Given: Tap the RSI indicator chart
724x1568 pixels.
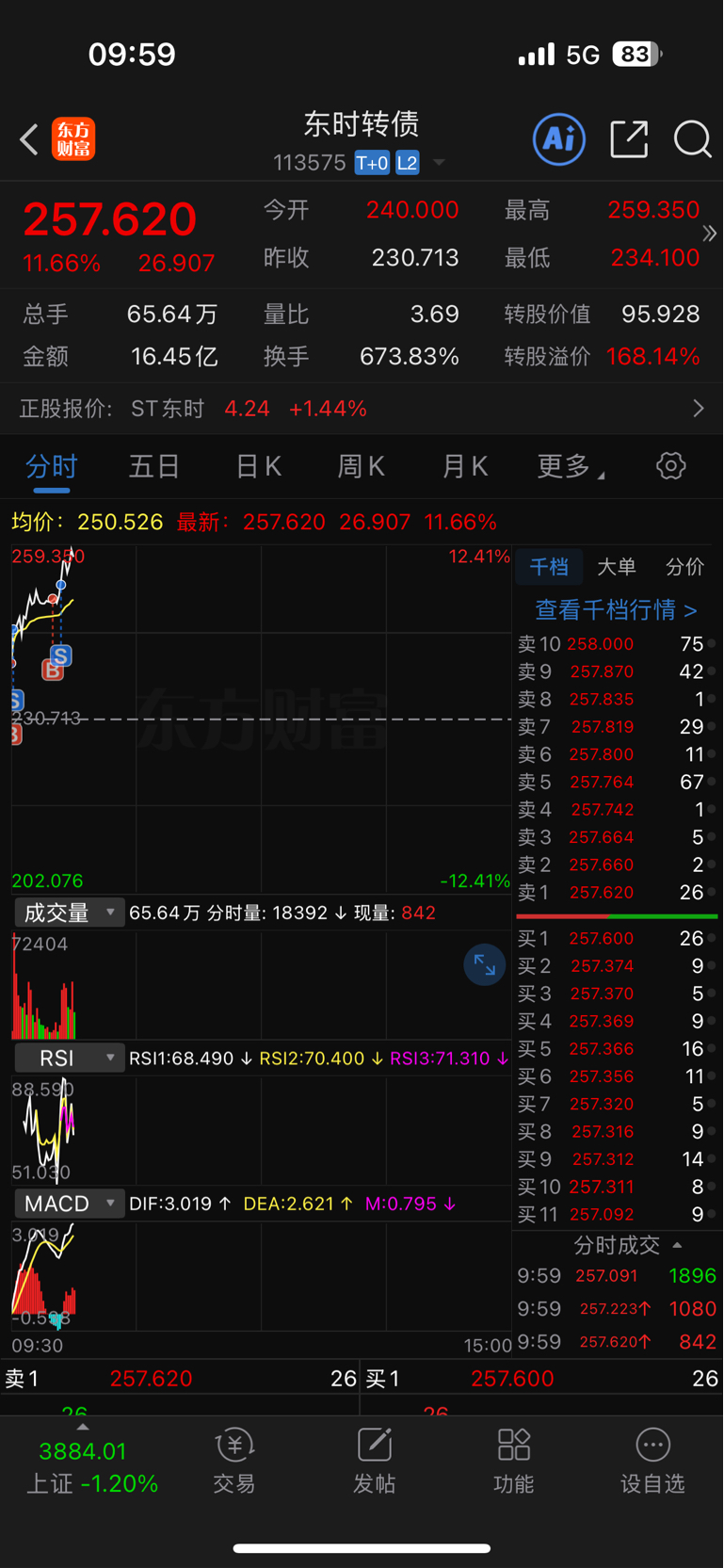Looking at the screenshot, I should click(261, 1129).
